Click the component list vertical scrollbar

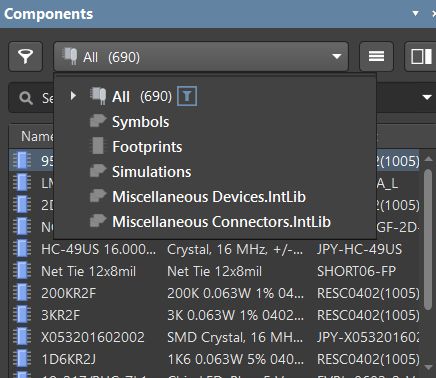tap(428, 240)
